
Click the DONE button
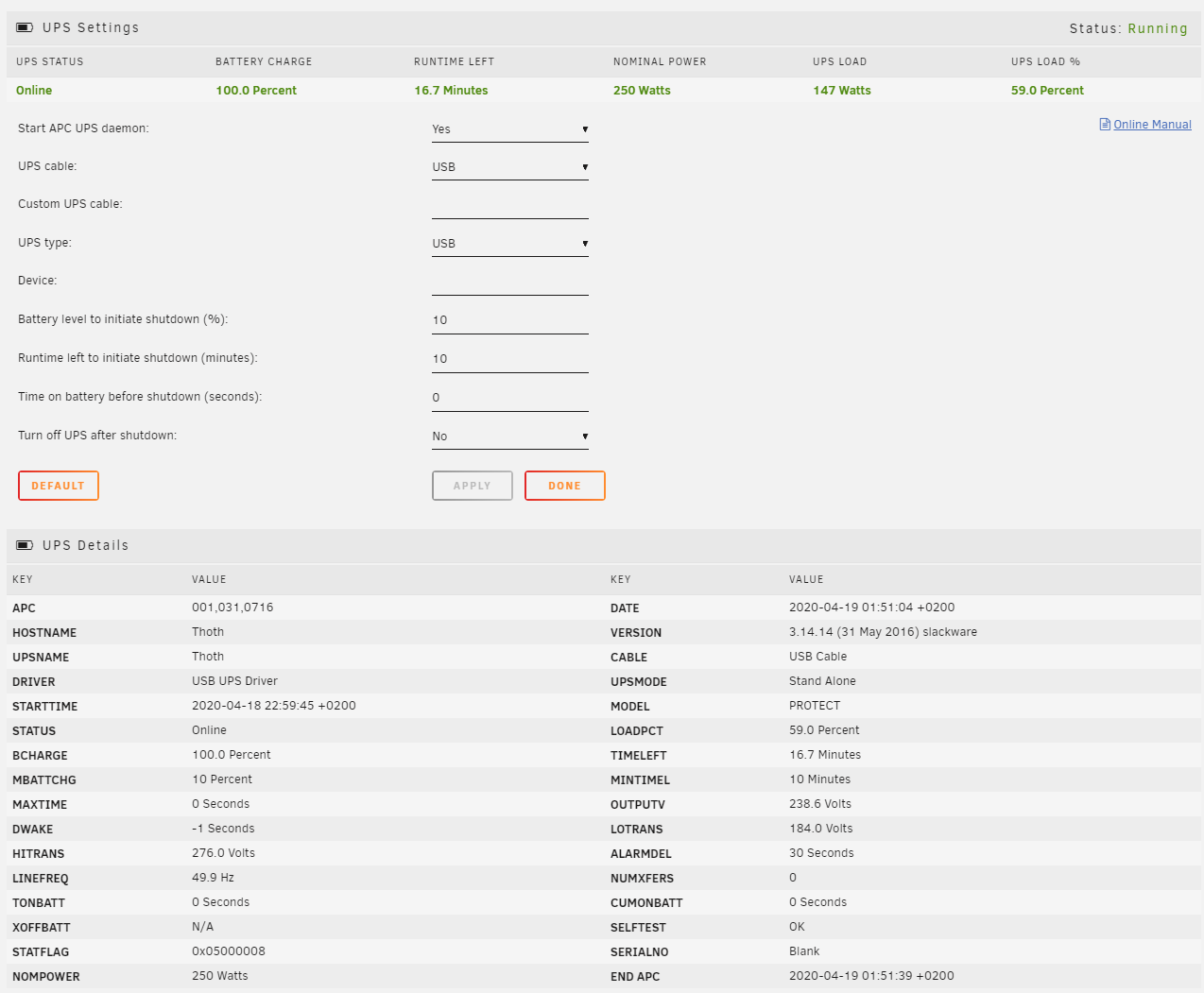[x=565, y=486]
